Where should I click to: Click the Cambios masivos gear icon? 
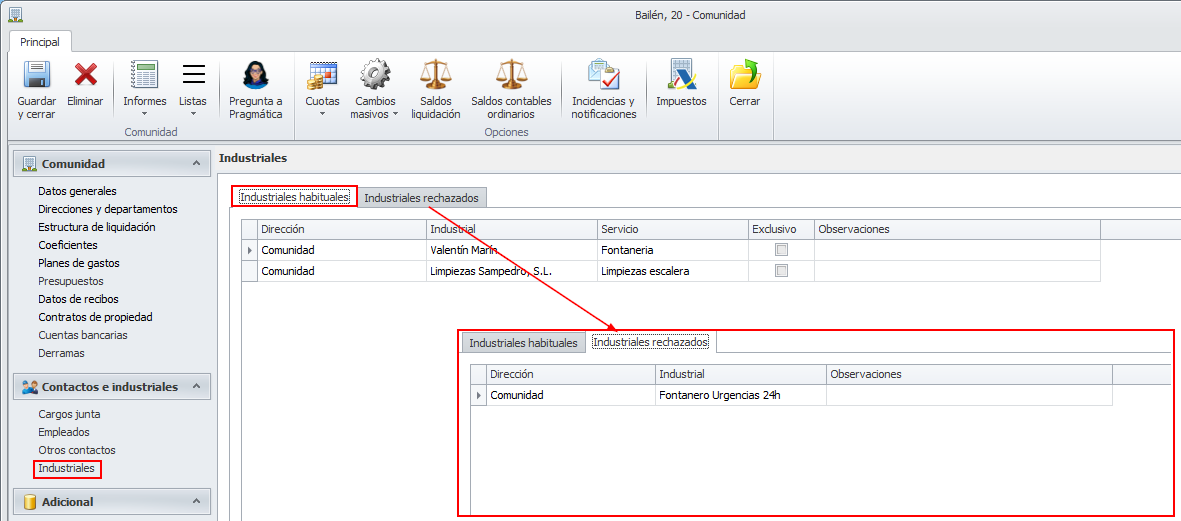374,75
